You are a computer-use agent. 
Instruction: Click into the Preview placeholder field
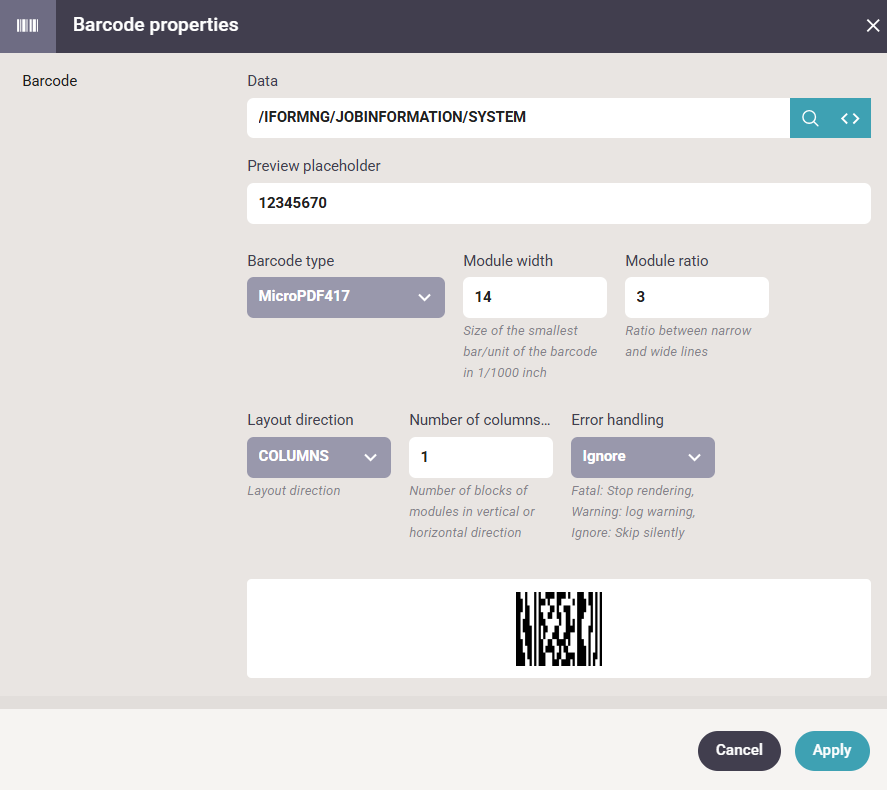pos(559,204)
